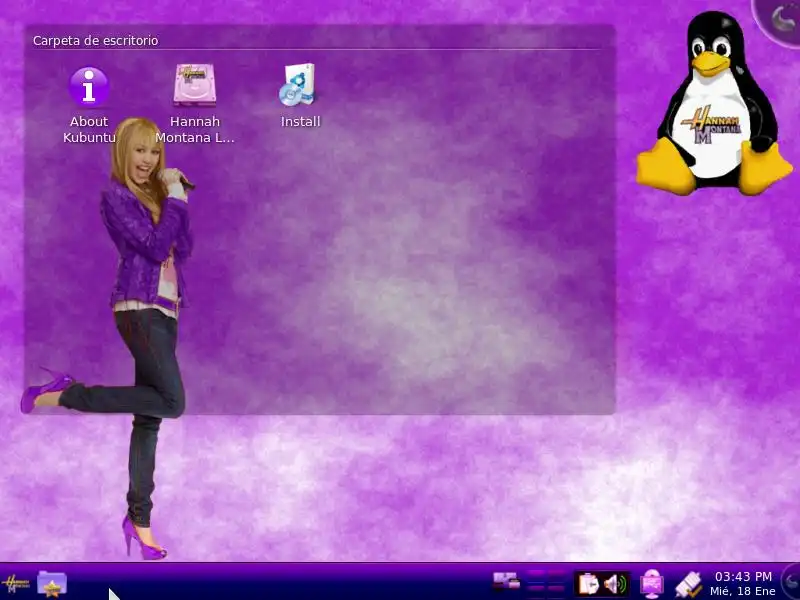Viewport: 800px width, 600px height.
Task: Click the pink monitor display tray icon
Action: tap(652, 584)
